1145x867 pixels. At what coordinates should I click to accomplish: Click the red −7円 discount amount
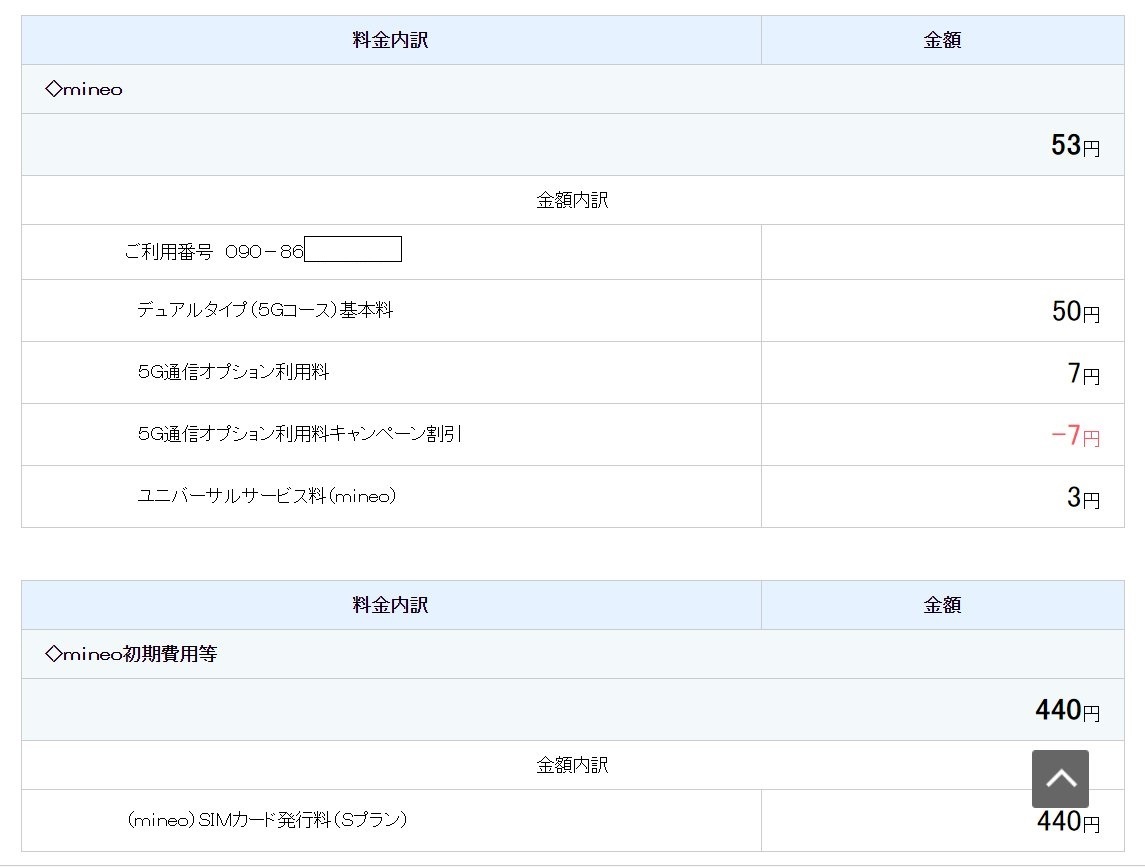click(x=1075, y=436)
